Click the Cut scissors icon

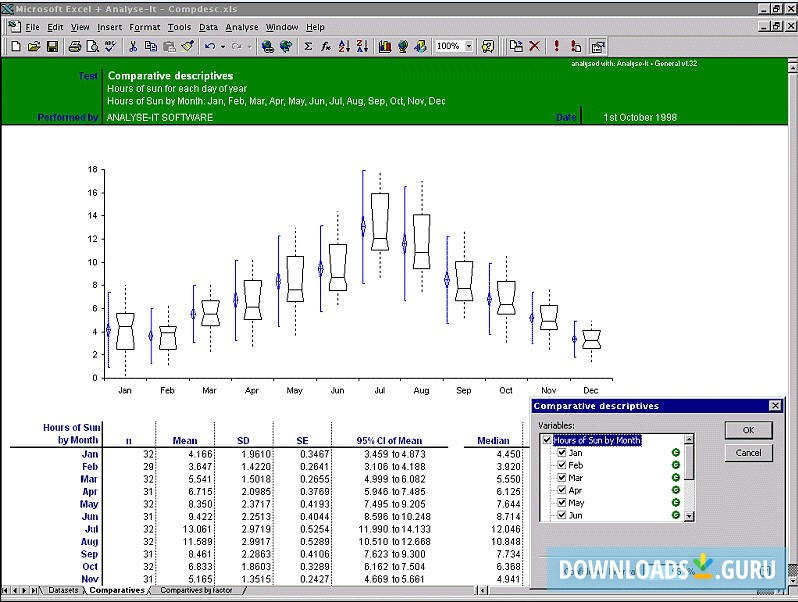pyautogui.click(x=132, y=46)
